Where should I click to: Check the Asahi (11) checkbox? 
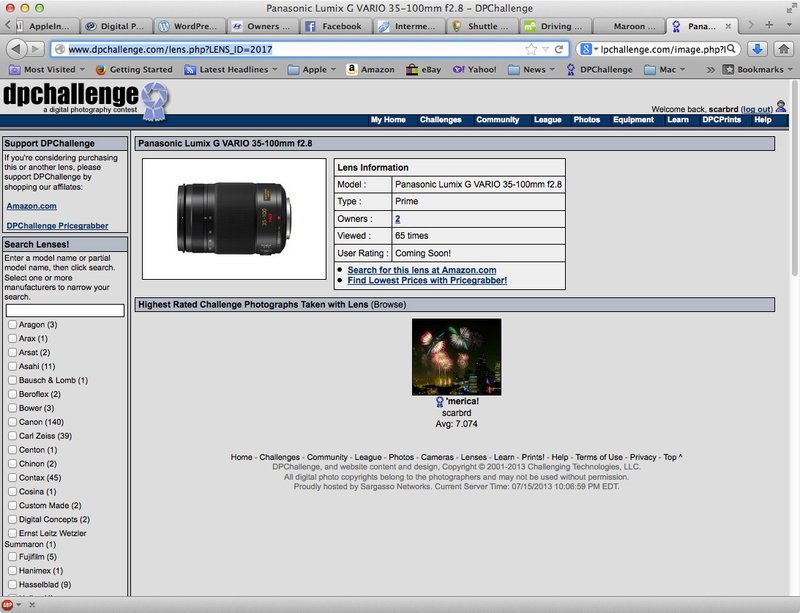coord(12,366)
